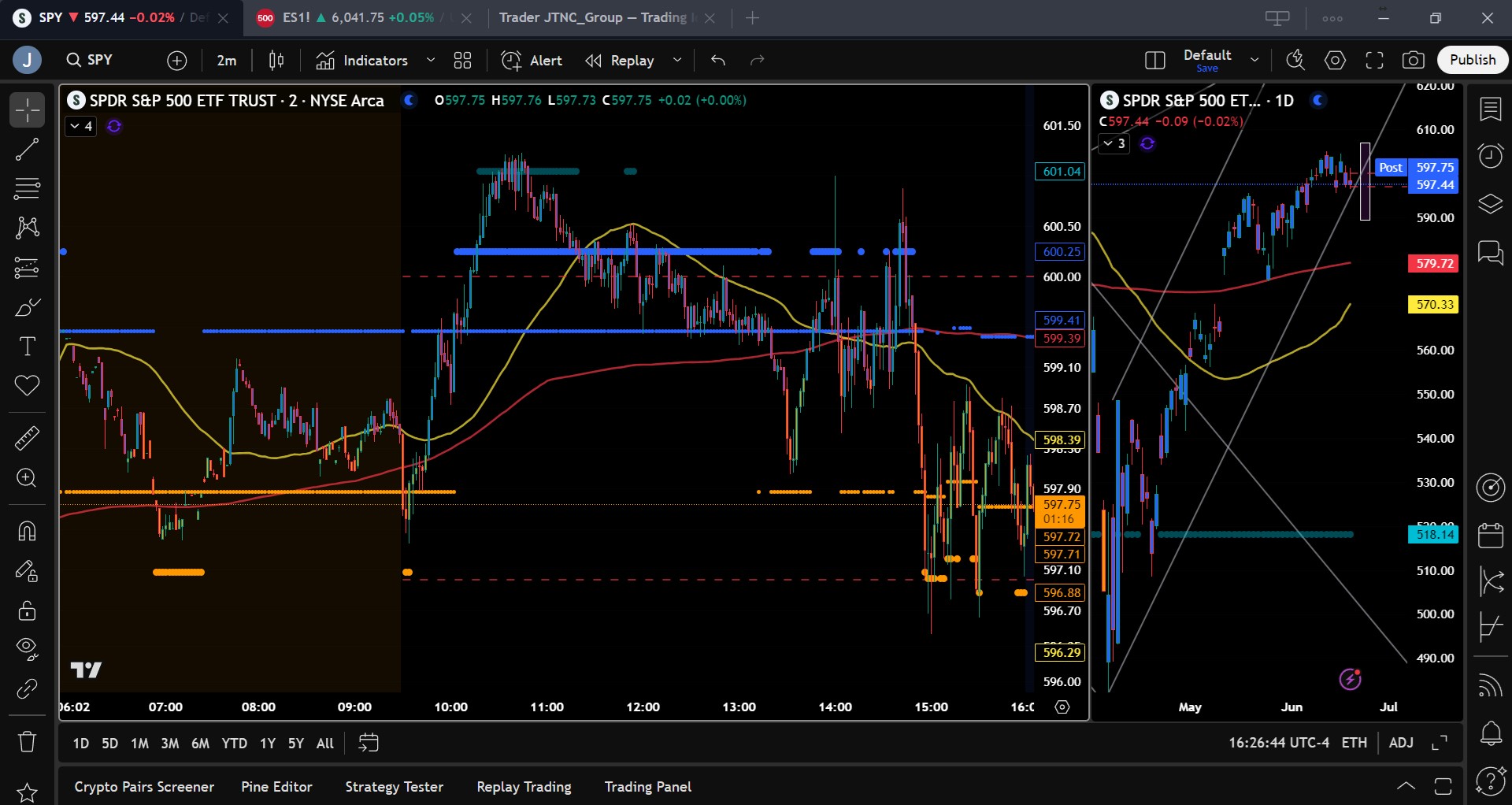
Task: Open the candle chart style menu
Action: pos(276,60)
